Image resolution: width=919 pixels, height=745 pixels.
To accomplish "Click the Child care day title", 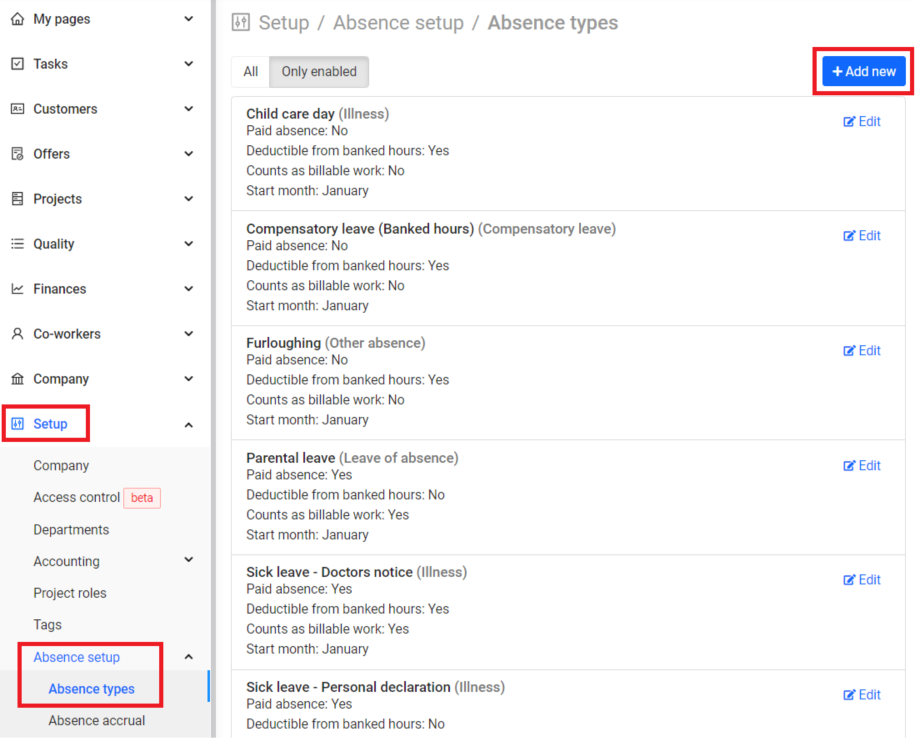I will click(x=290, y=114).
